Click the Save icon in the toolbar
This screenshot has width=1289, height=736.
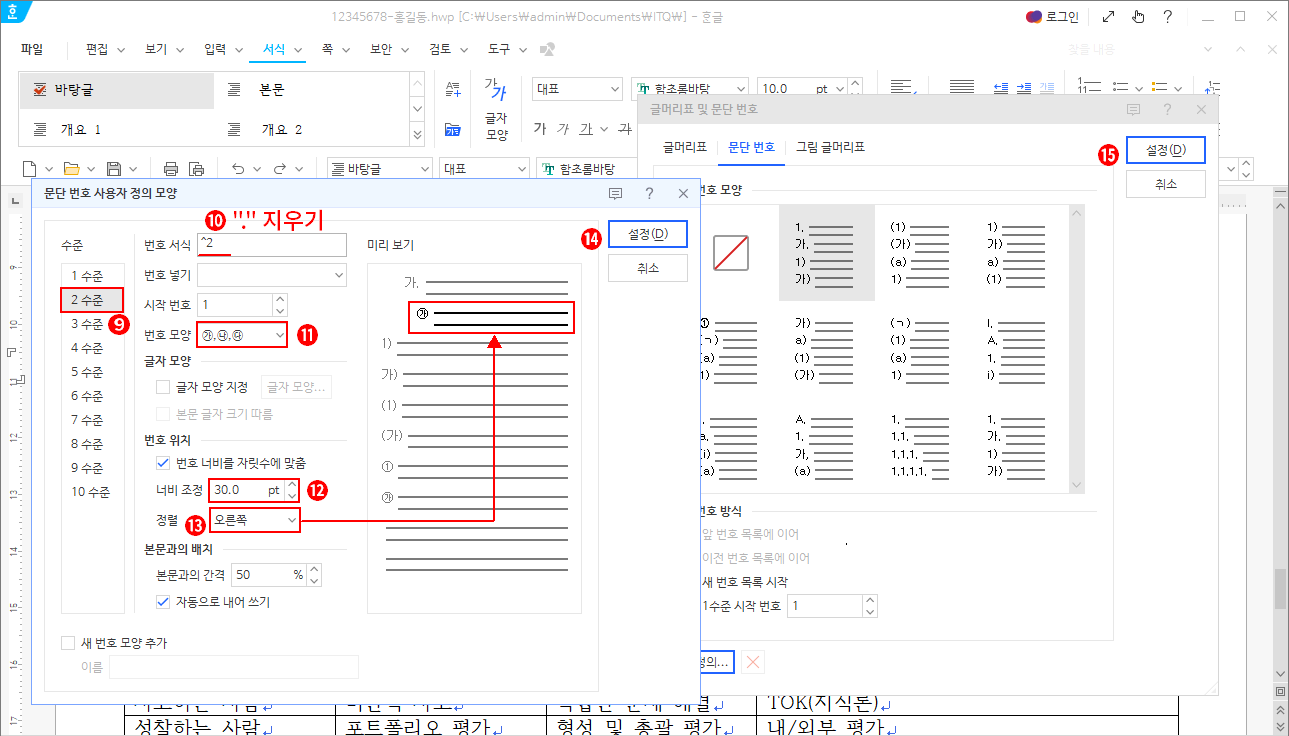[x=114, y=167]
